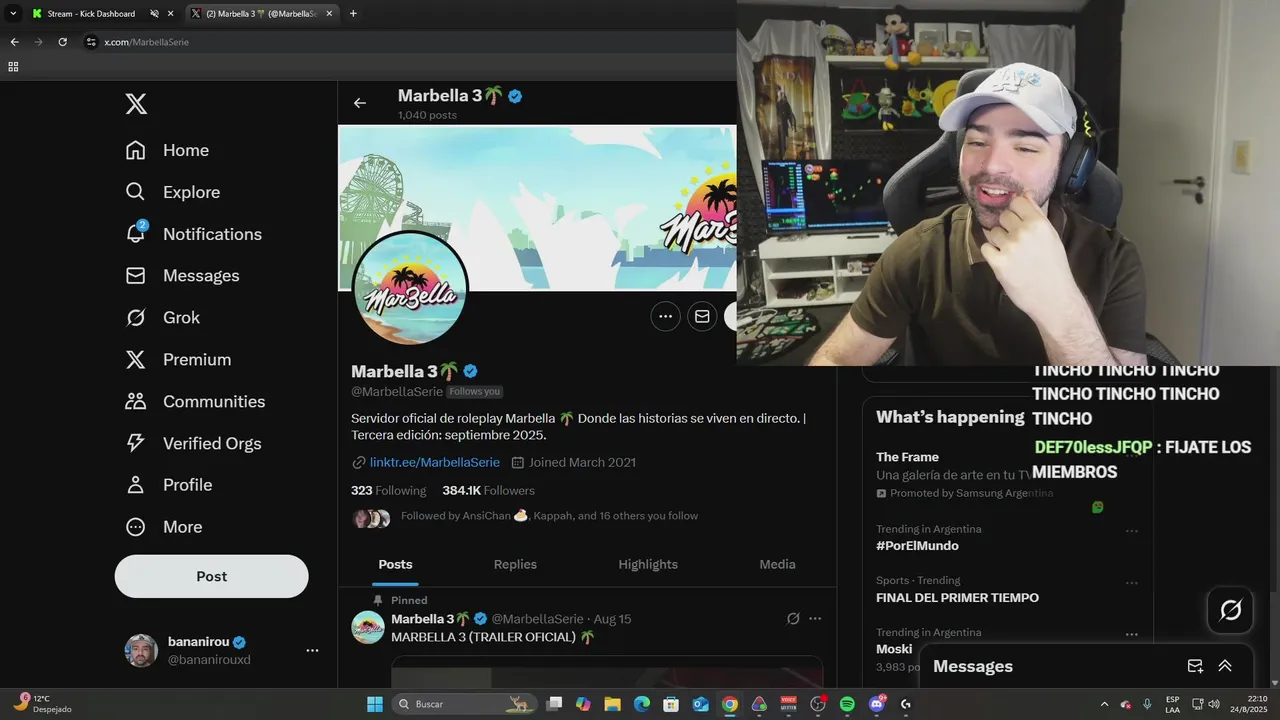The image size is (1280, 720).
Task: Switch to the Replies tab
Action: tap(515, 564)
